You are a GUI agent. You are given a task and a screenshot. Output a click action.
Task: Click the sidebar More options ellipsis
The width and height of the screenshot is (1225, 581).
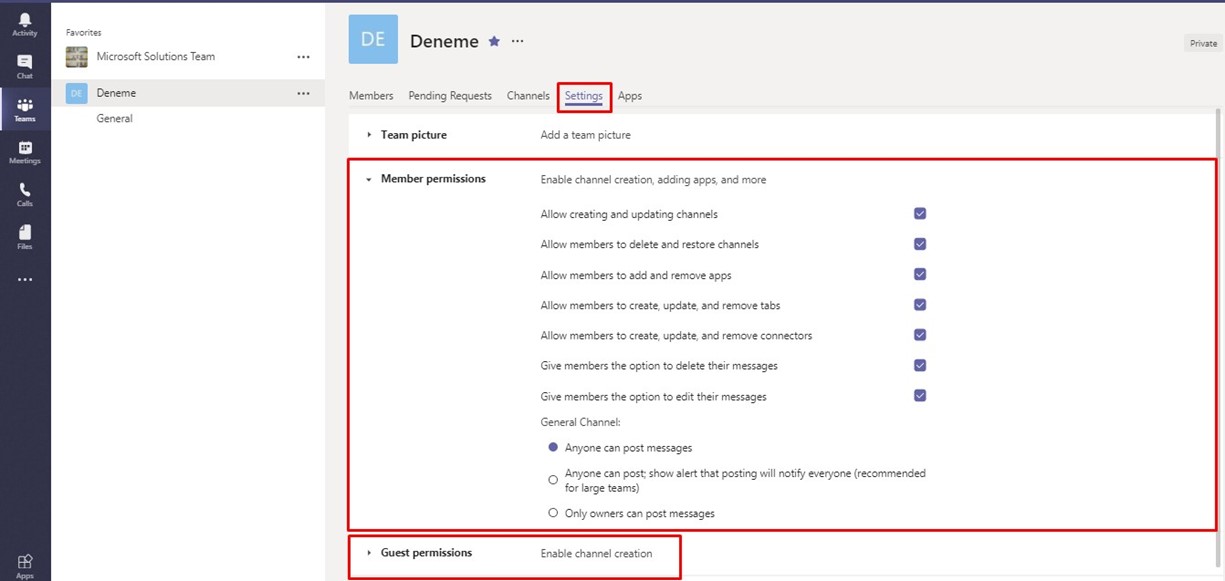[25, 280]
